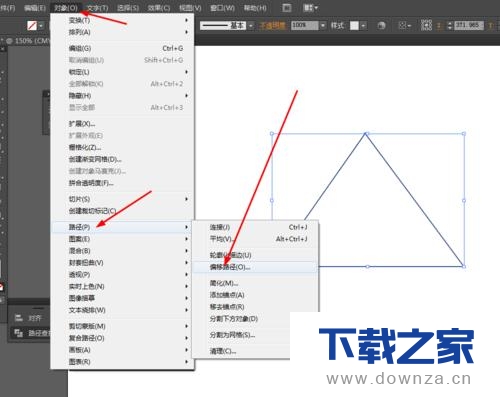
Task: Expand the 混合(B) submenu
Action: [x=122, y=251]
